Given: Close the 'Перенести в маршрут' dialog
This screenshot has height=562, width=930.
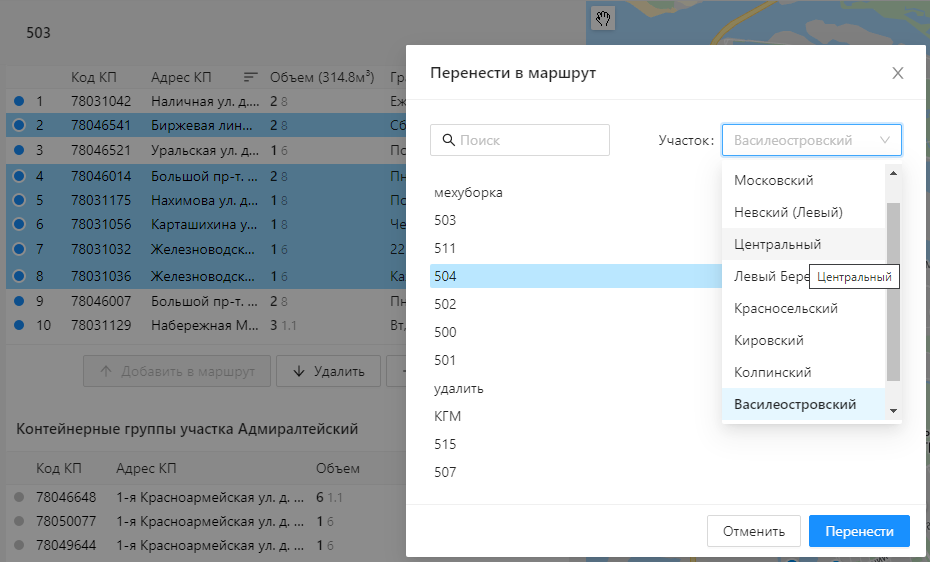Looking at the screenshot, I should coord(897,73).
